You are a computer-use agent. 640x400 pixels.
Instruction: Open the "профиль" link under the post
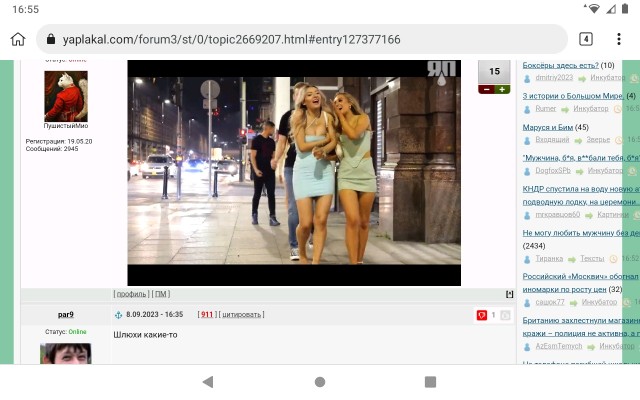131,294
